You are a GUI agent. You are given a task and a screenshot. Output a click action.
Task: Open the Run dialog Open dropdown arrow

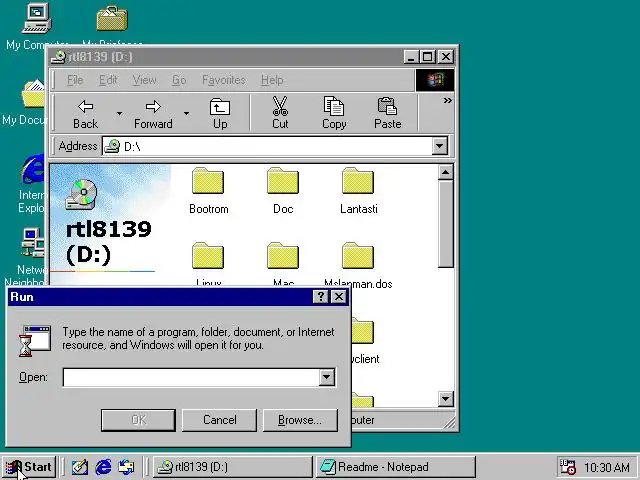[327, 377]
